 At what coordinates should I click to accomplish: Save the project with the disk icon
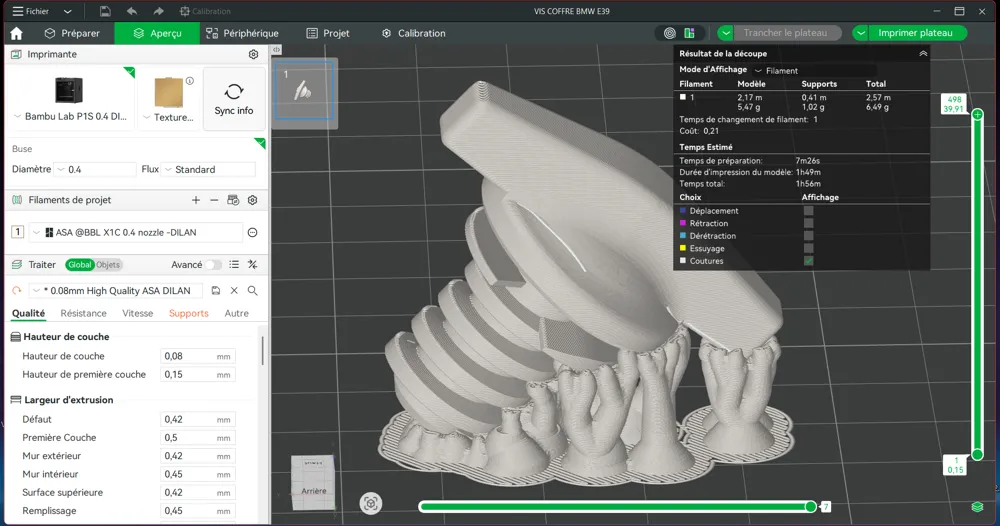[105, 11]
